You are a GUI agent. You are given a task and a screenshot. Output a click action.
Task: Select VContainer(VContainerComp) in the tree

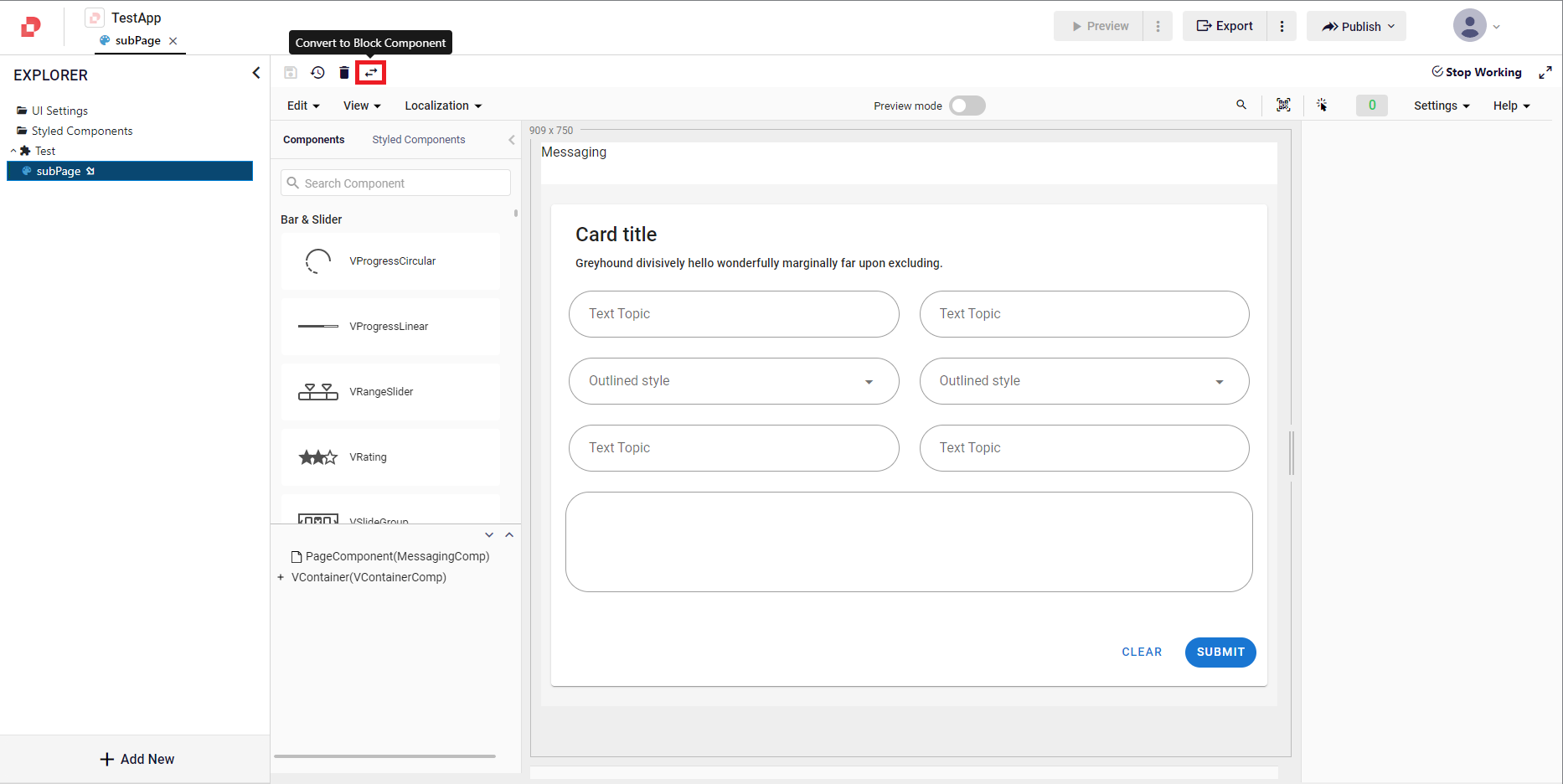(369, 577)
